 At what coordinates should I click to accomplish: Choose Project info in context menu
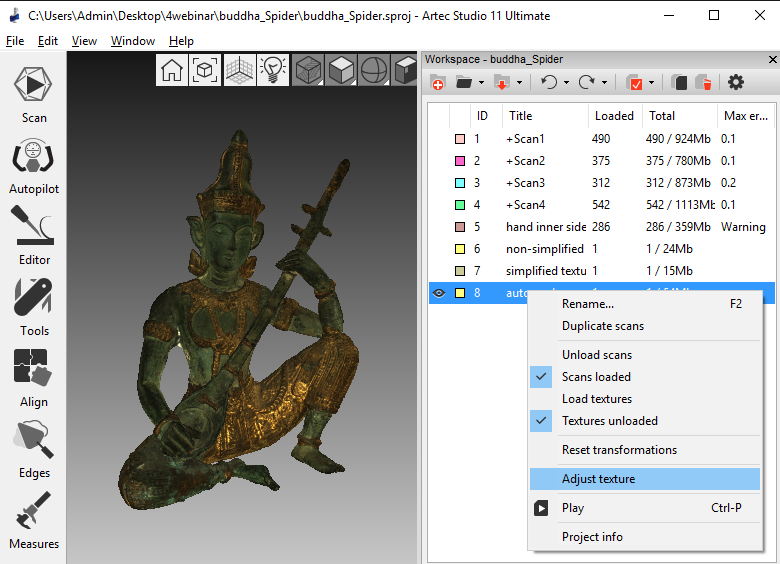645,537
